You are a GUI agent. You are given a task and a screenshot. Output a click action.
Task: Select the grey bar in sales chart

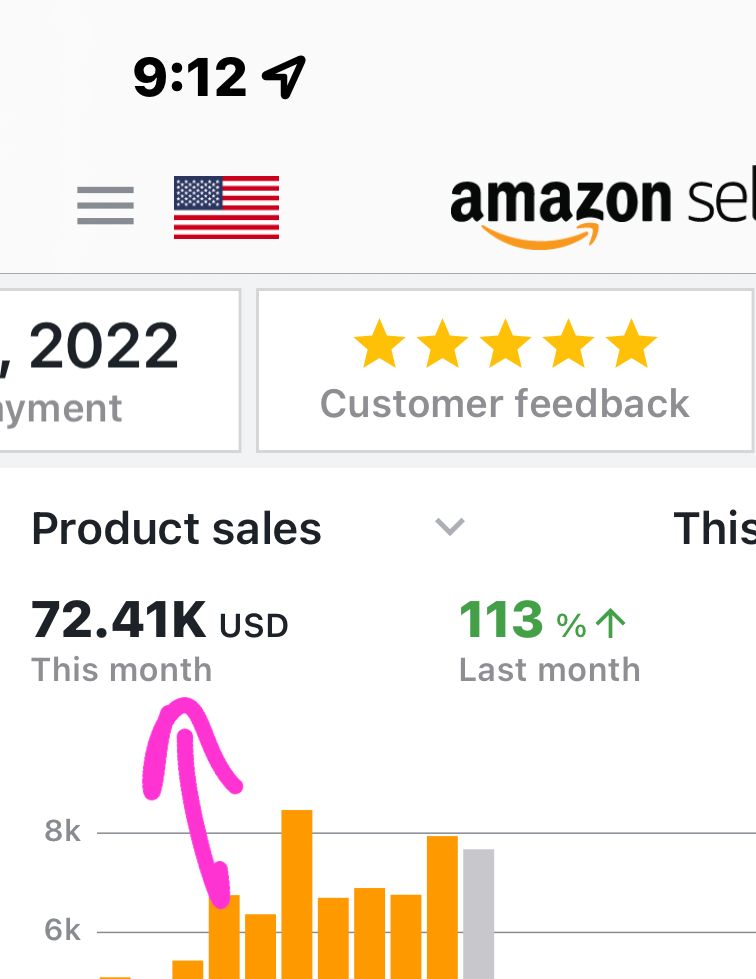[478, 912]
